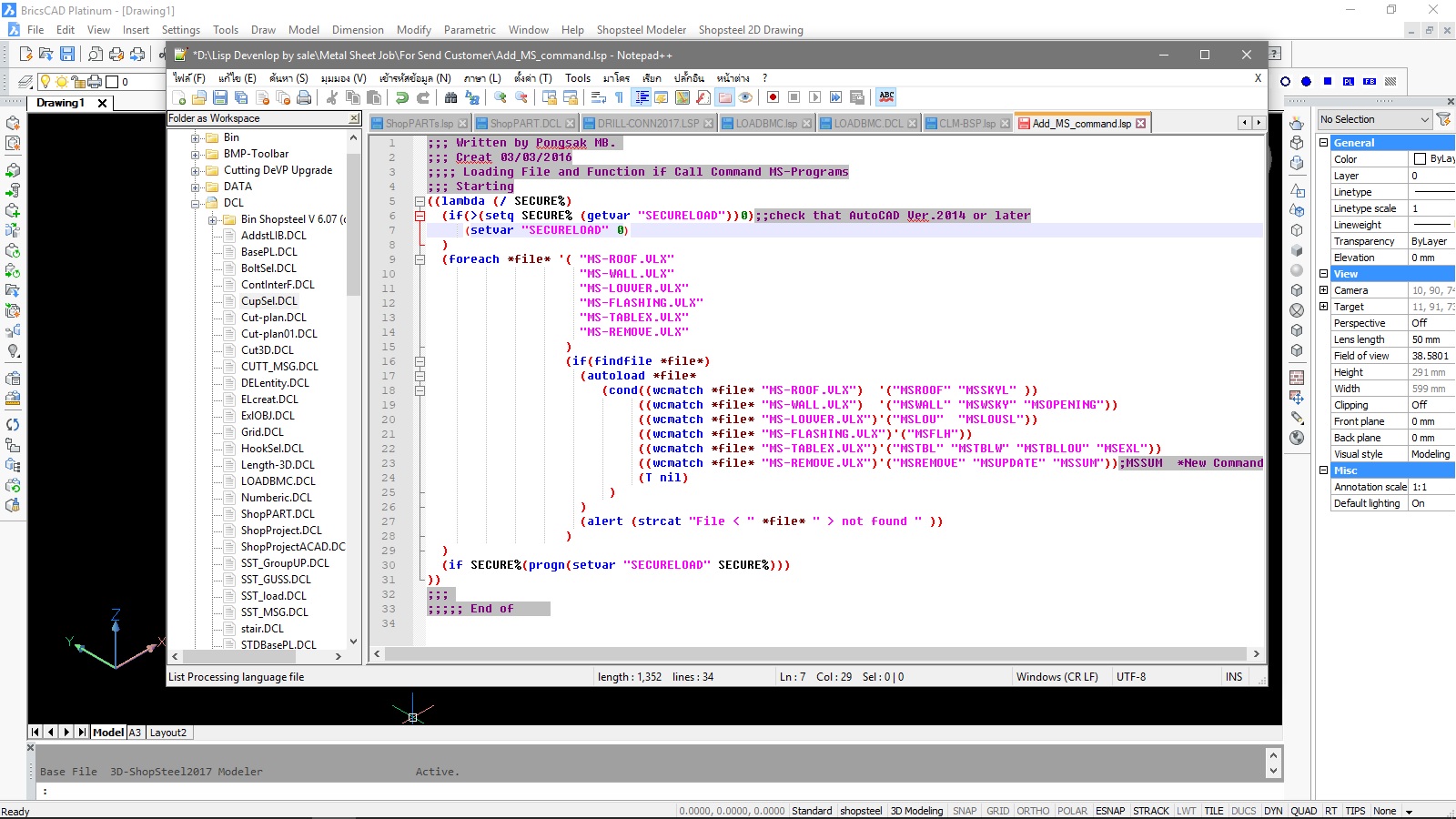Collapse the DCL folder node
The height and width of the screenshot is (819, 1456).
click(x=195, y=203)
